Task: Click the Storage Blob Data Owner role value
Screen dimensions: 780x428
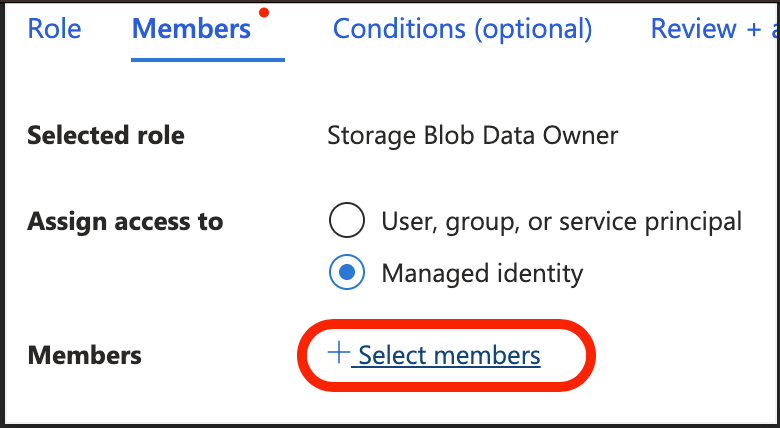Action: point(472,136)
